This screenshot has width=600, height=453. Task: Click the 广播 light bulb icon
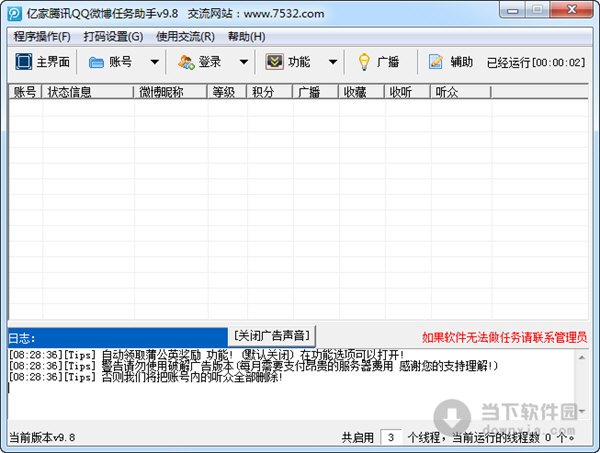coord(364,62)
